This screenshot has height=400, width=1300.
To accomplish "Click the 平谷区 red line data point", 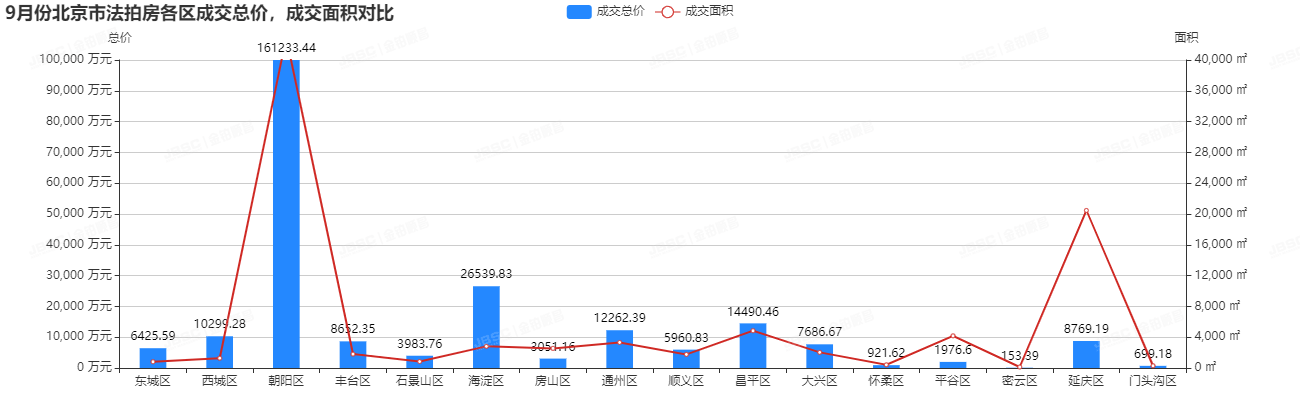I will (953, 336).
